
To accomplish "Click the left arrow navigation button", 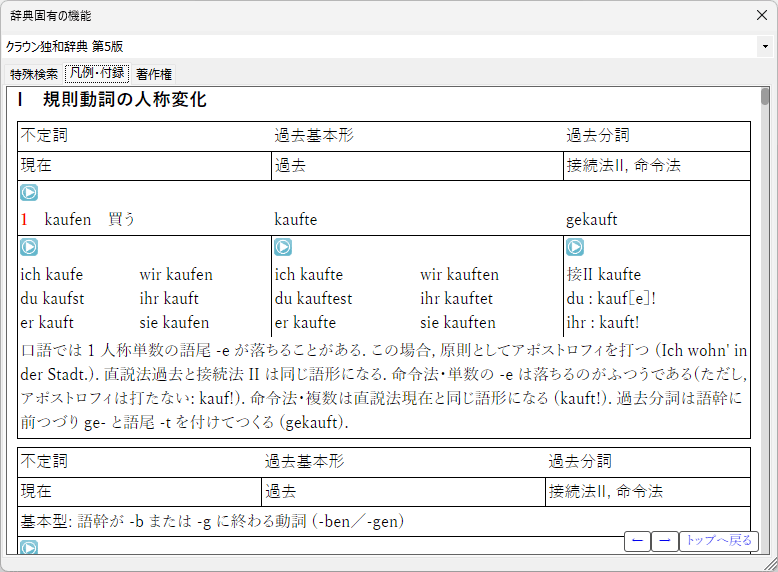I will coord(636,541).
